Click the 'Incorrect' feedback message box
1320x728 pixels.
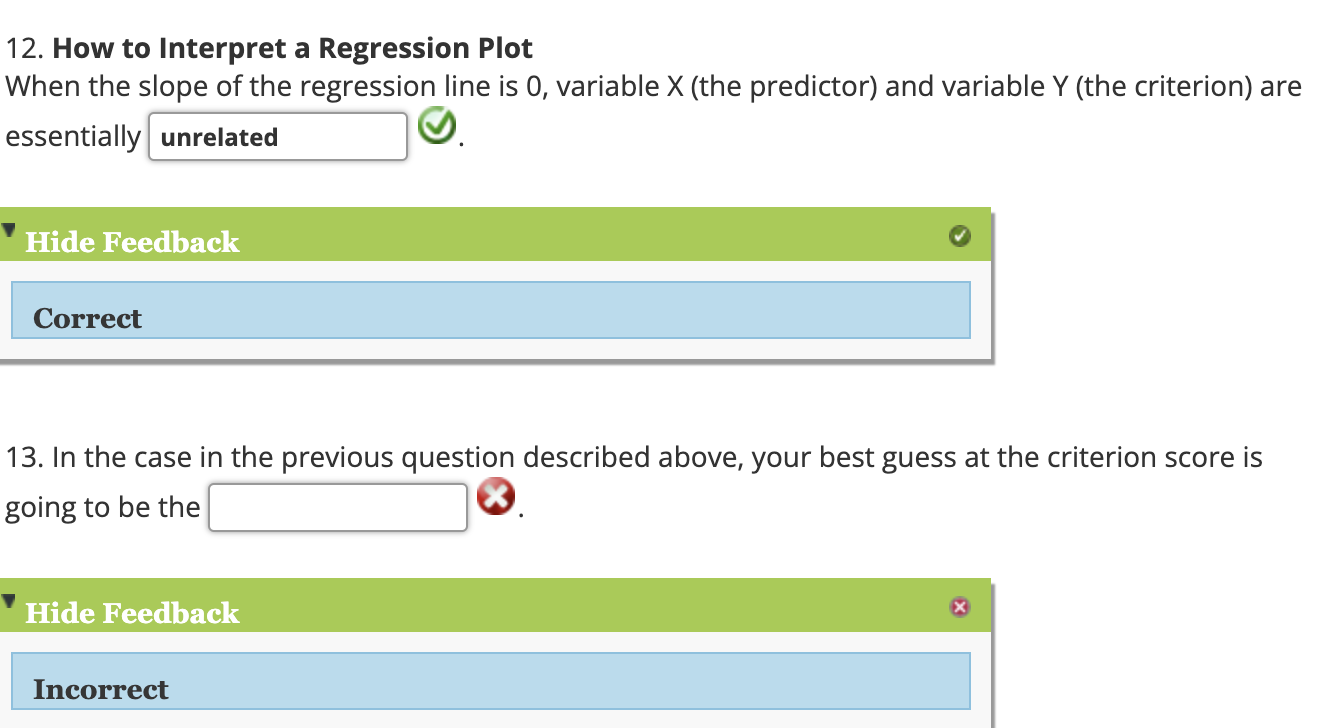[x=490, y=681]
